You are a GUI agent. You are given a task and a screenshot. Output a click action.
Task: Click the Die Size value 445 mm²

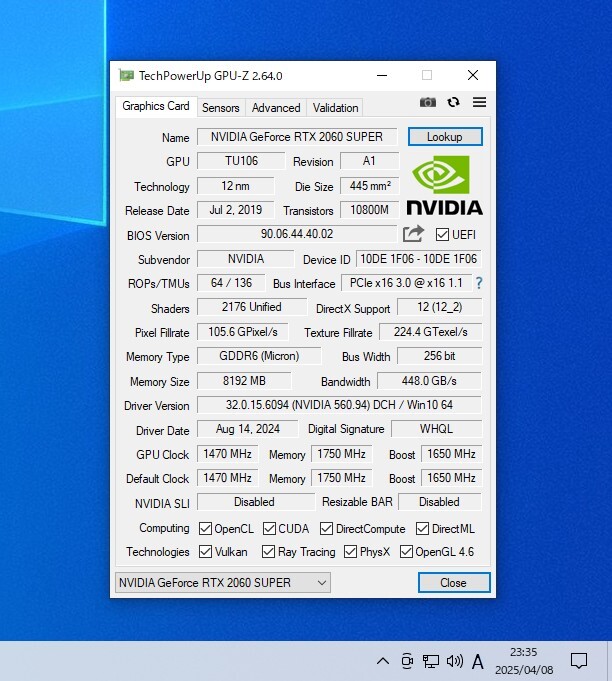pyautogui.click(x=370, y=186)
